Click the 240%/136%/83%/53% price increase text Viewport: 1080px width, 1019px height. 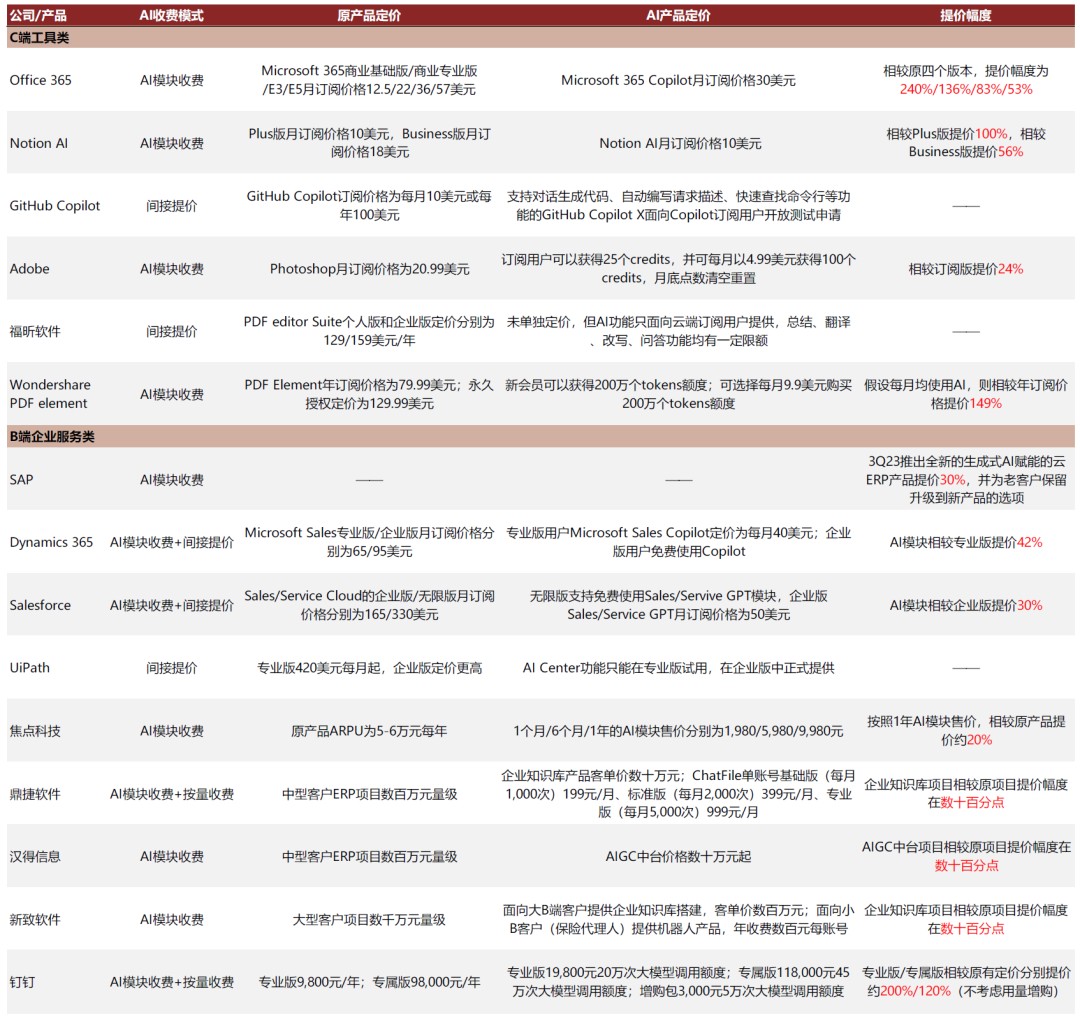click(966, 89)
